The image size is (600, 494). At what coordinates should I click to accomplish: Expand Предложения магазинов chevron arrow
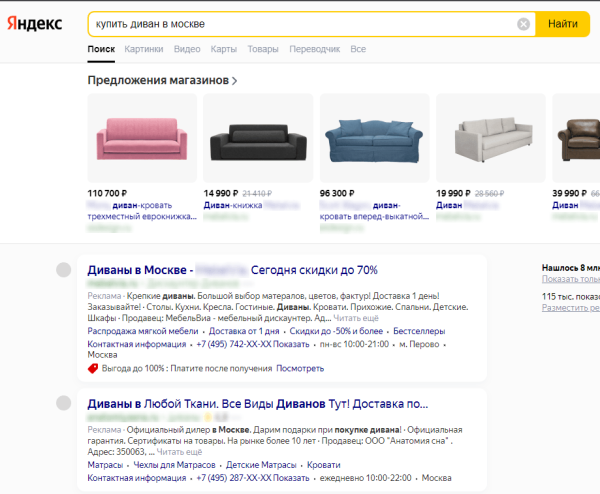tap(235, 81)
